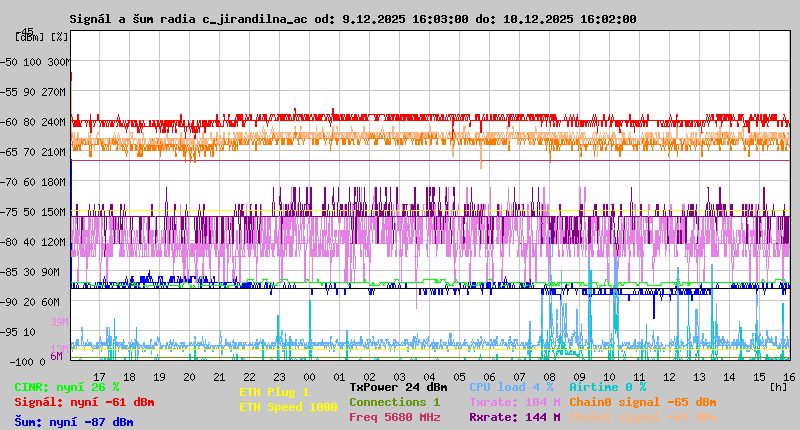Click the hour 20 mark on time axis
This screenshot has width=800, height=430.
pos(190,377)
